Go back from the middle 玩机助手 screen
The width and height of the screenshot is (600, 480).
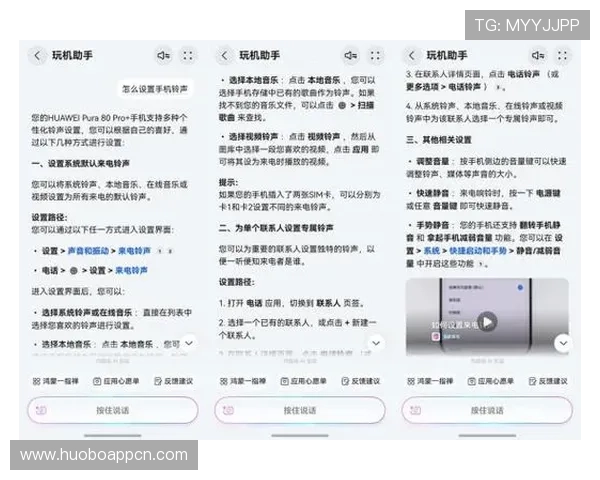pyautogui.click(x=224, y=56)
